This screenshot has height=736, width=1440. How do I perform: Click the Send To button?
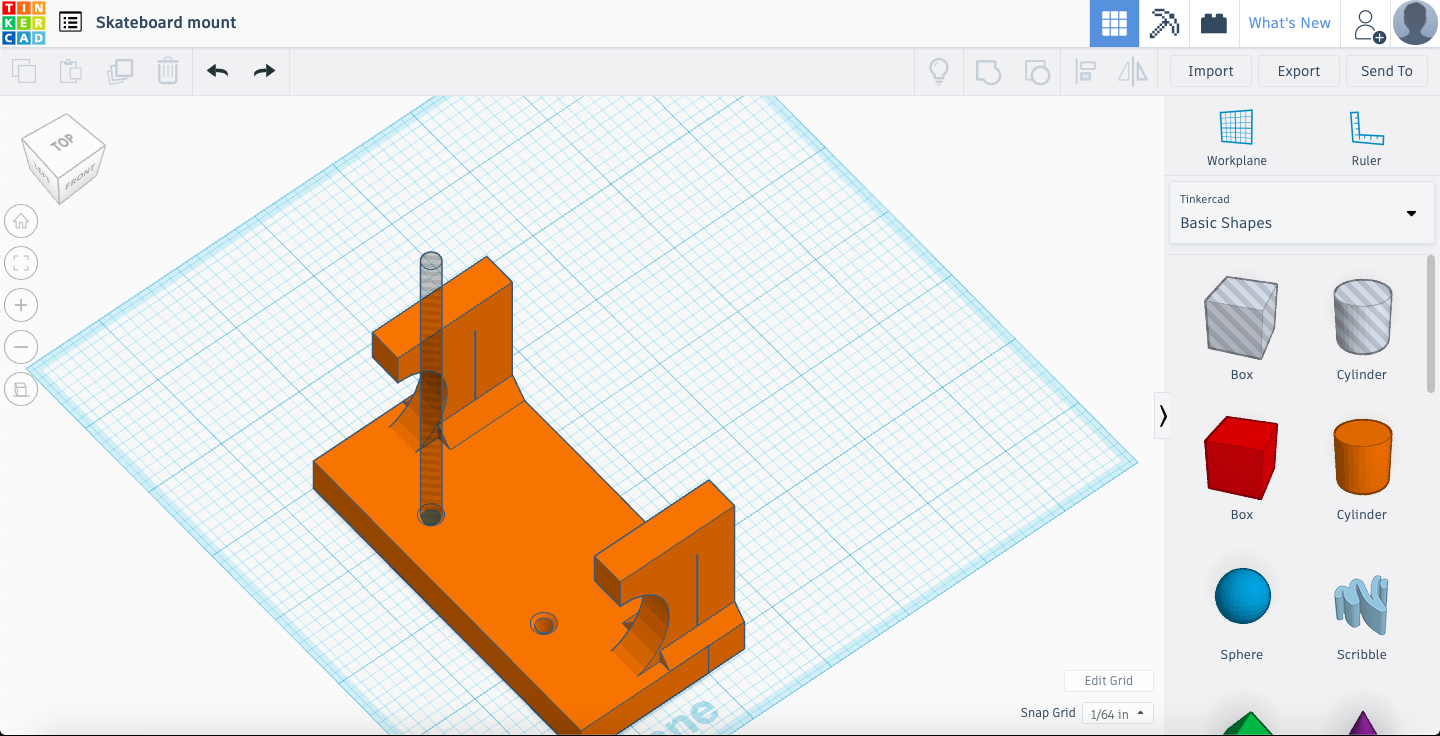pyautogui.click(x=1387, y=71)
